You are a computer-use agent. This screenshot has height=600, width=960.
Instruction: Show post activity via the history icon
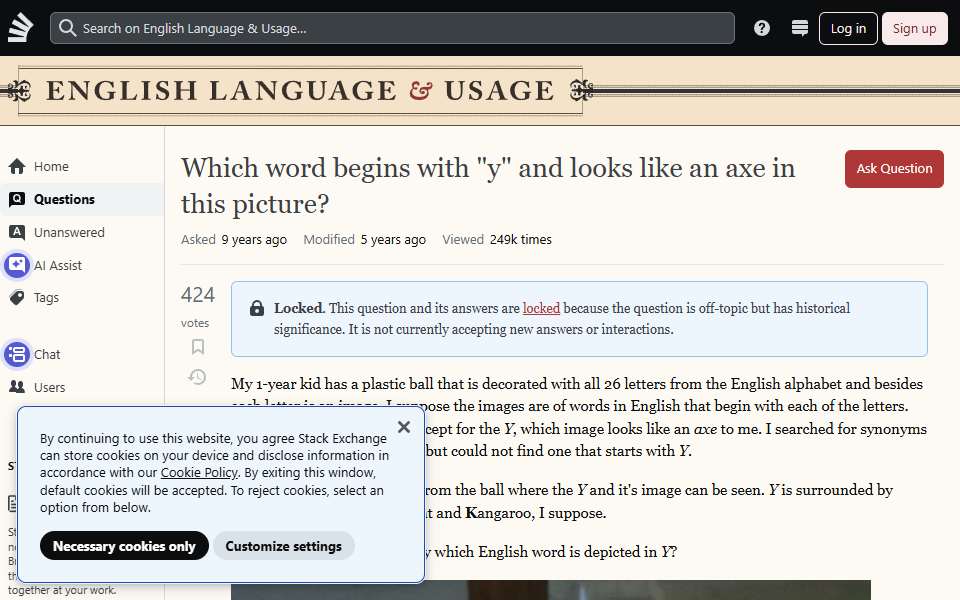[197, 377]
